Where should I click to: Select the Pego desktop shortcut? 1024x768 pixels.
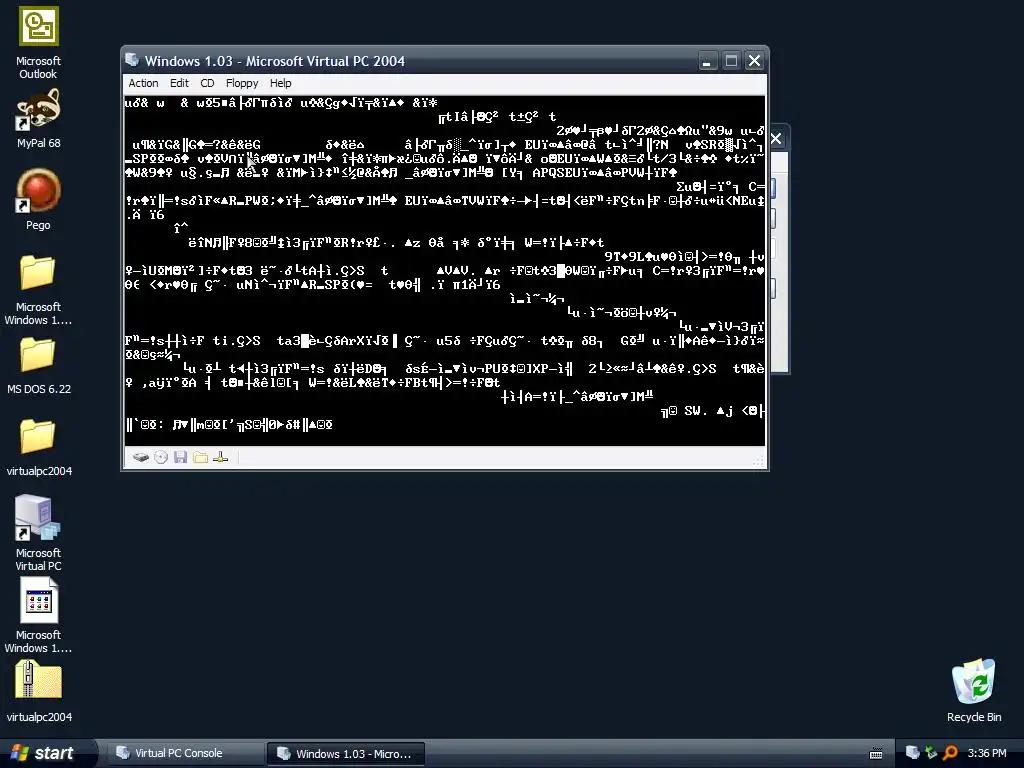38,200
